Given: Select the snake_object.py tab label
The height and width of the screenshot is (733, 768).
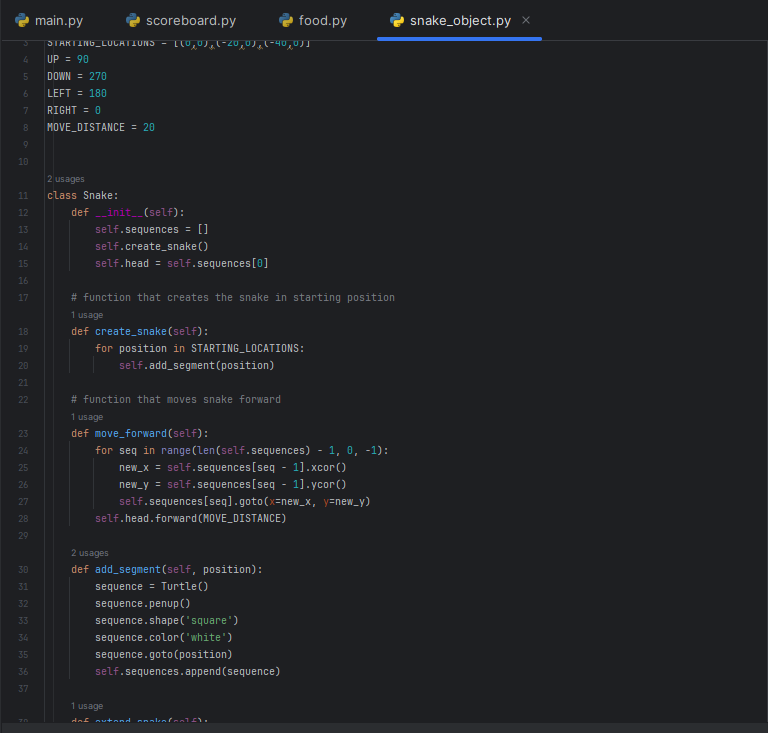Looking at the screenshot, I should click(460, 20).
